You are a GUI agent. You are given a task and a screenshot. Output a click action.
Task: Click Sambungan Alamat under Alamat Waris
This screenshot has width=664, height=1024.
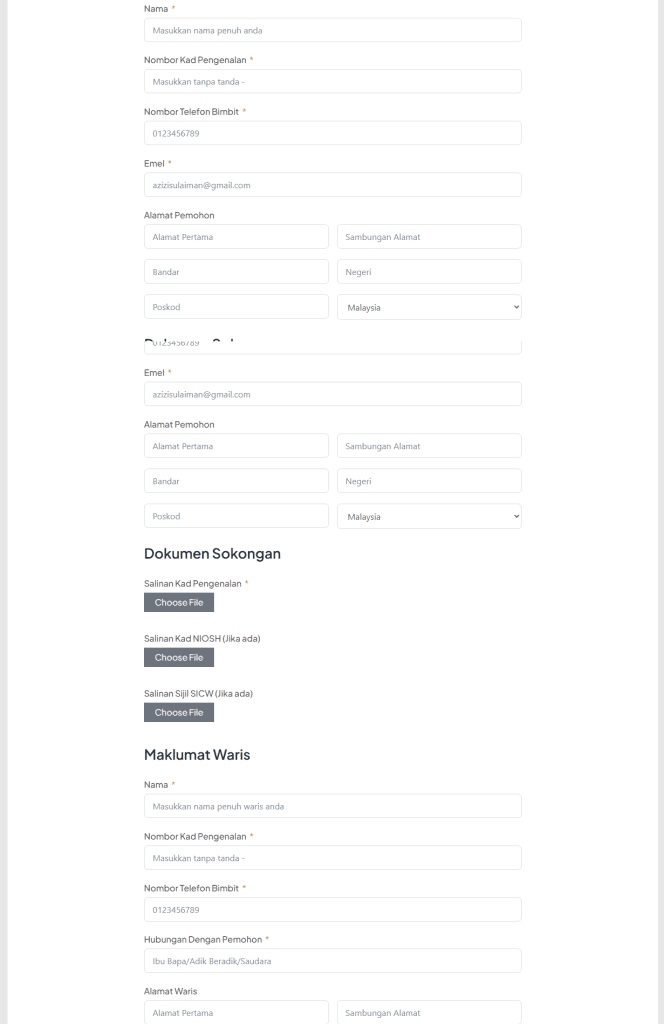[428, 1012]
